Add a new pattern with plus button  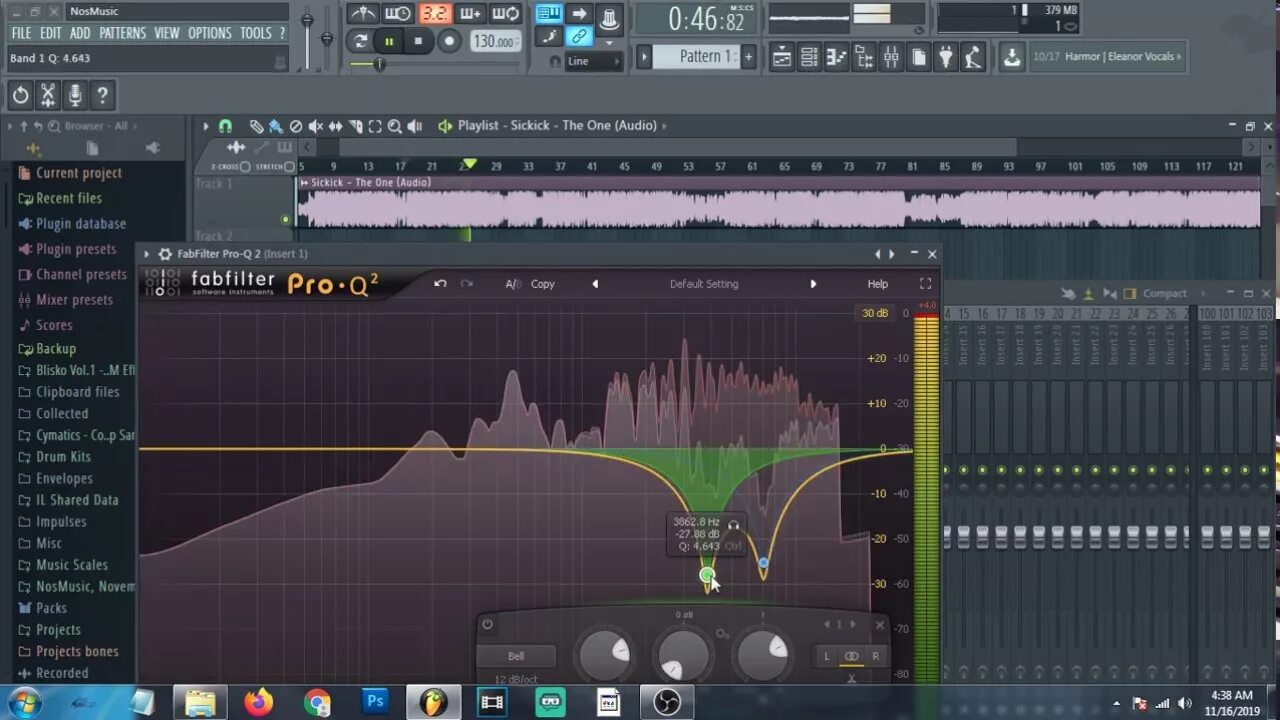click(x=748, y=56)
